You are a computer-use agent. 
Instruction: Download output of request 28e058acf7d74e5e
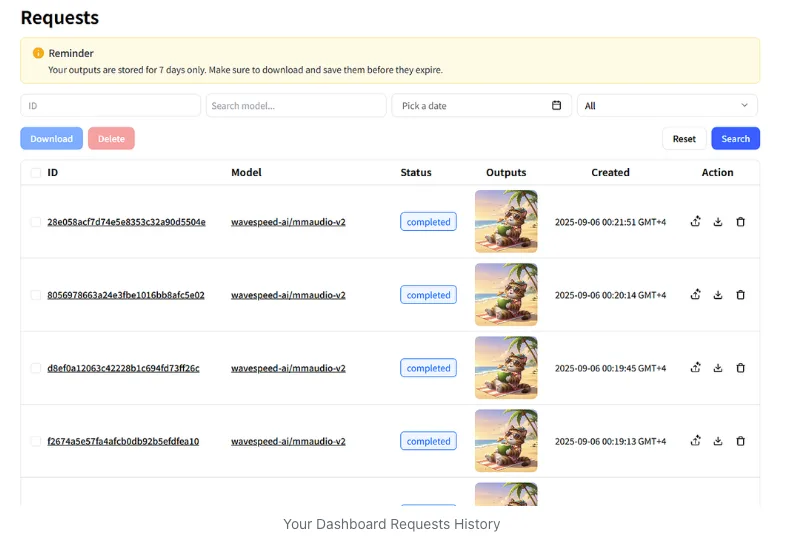click(x=718, y=222)
